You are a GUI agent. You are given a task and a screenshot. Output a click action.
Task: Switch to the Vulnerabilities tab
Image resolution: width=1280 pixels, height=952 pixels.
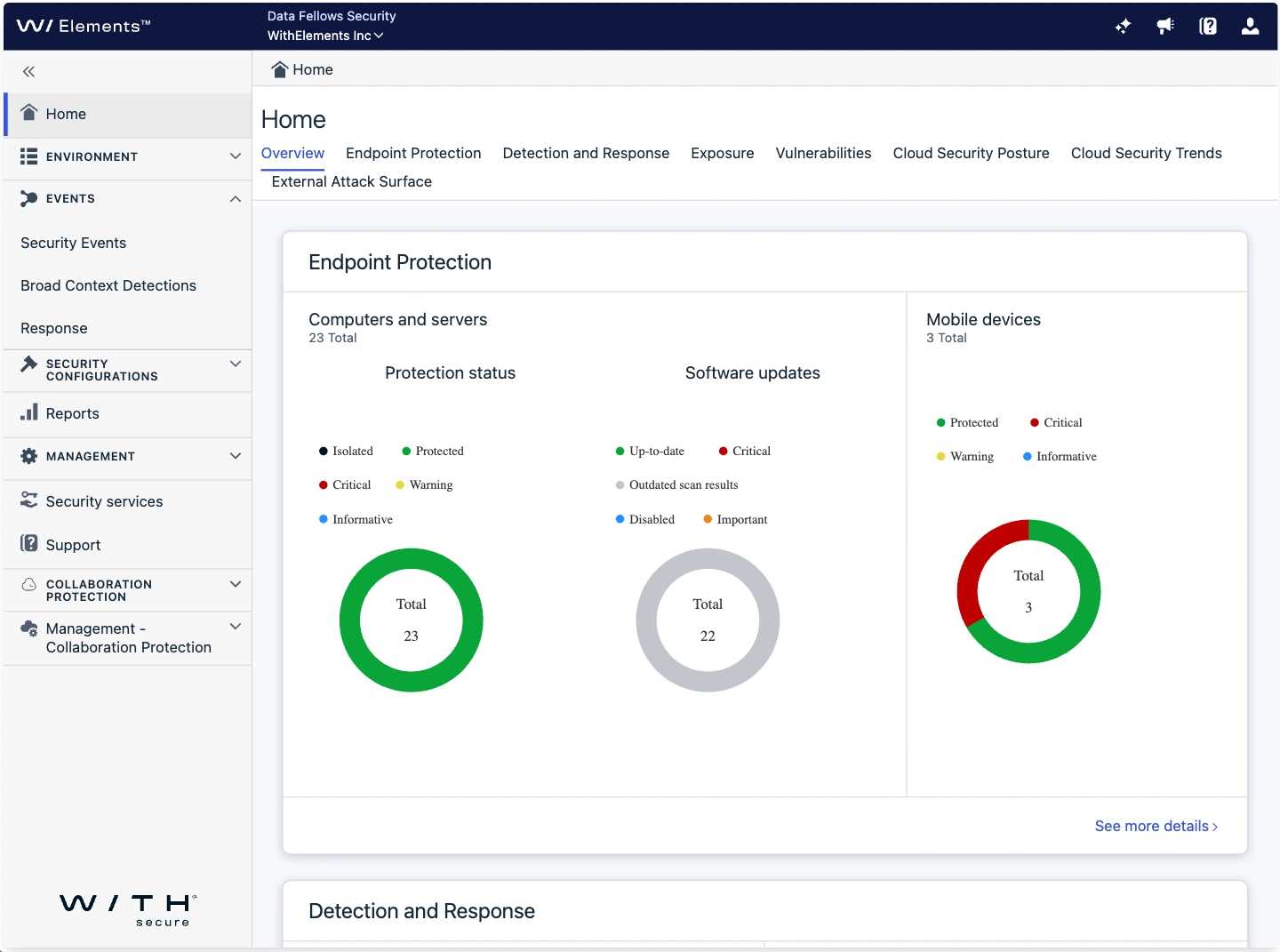(823, 153)
